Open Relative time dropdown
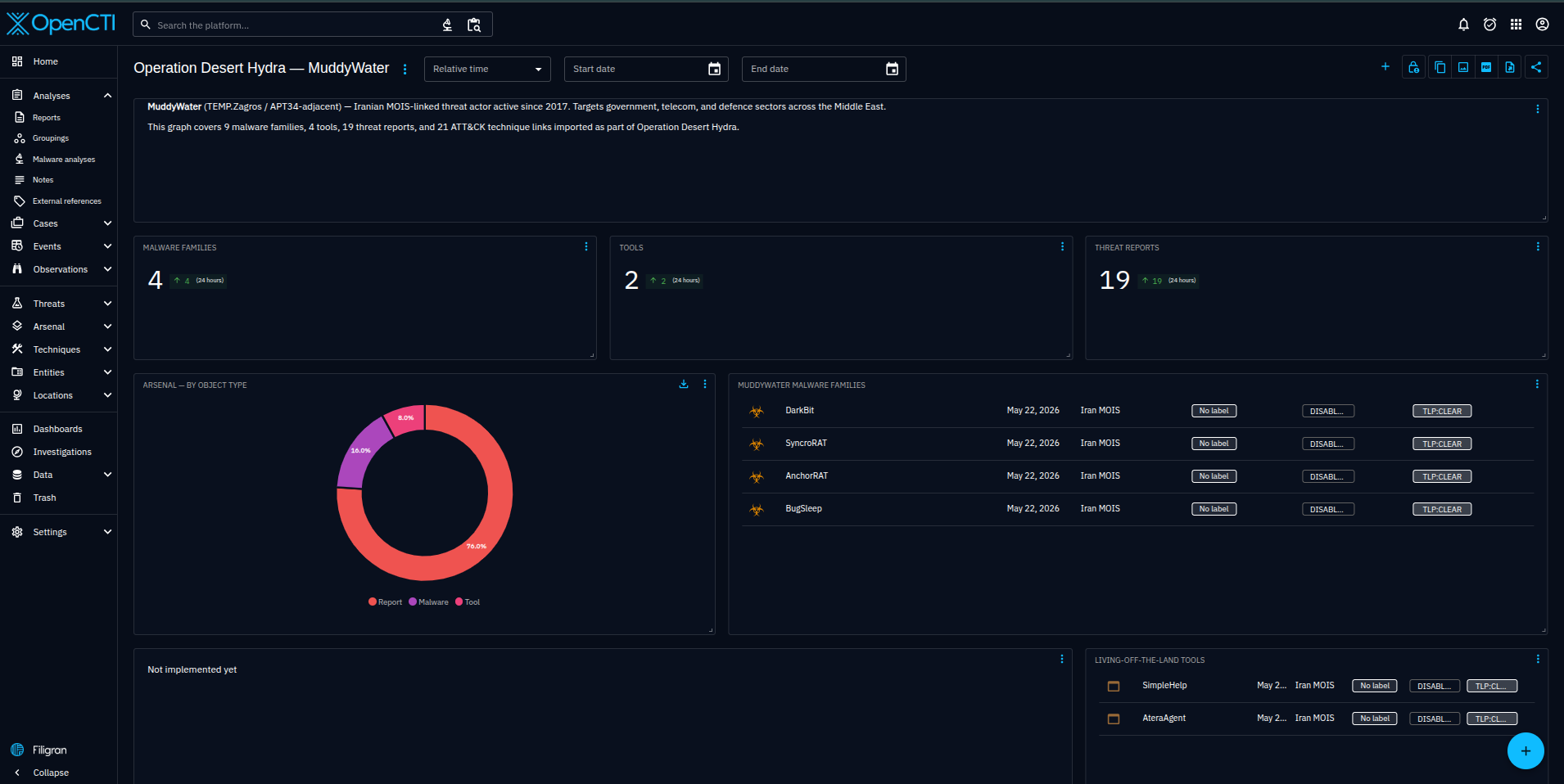Viewport: 1564px width, 784px height. point(487,70)
